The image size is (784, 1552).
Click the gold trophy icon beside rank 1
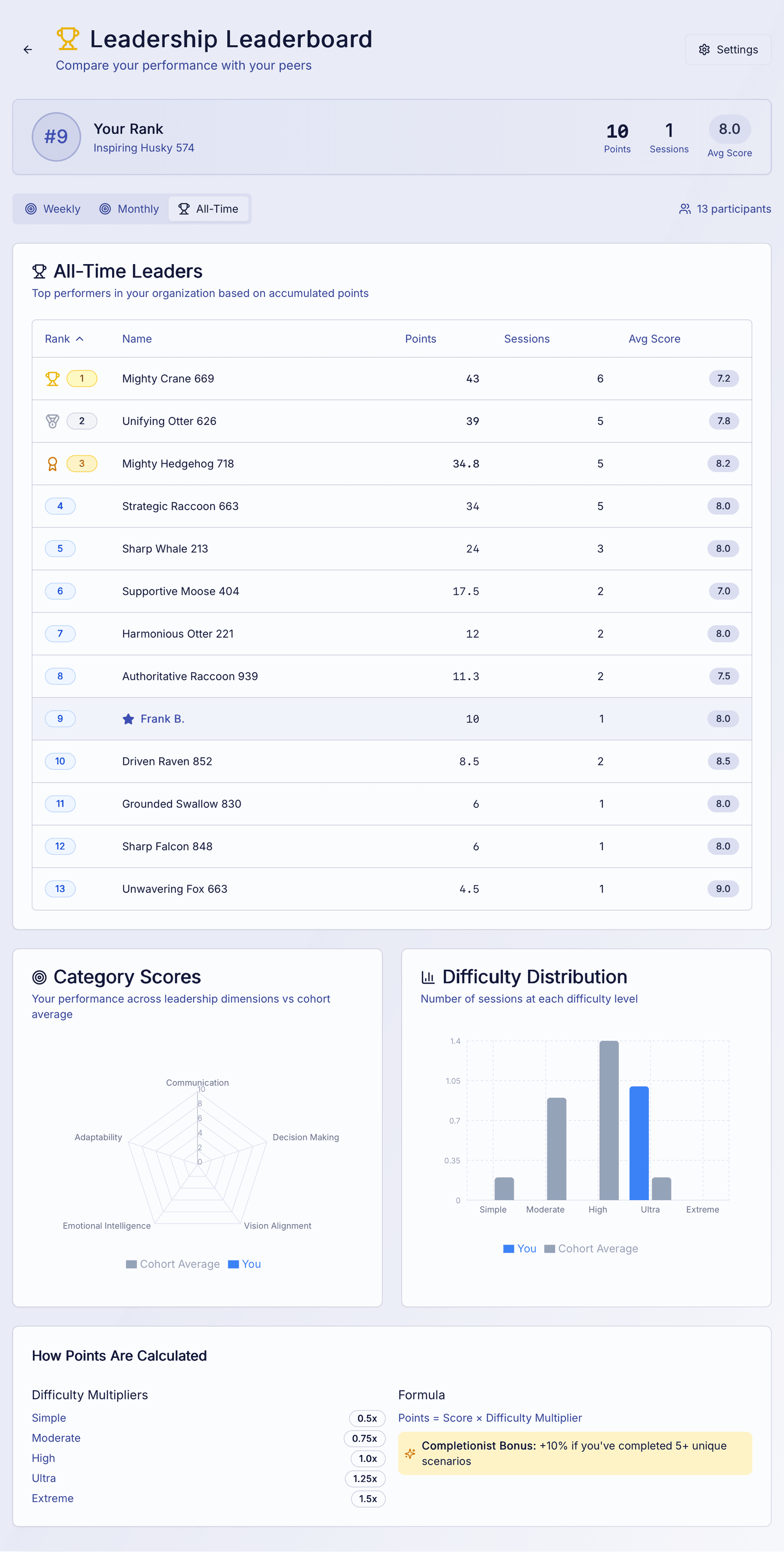(53, 378)
